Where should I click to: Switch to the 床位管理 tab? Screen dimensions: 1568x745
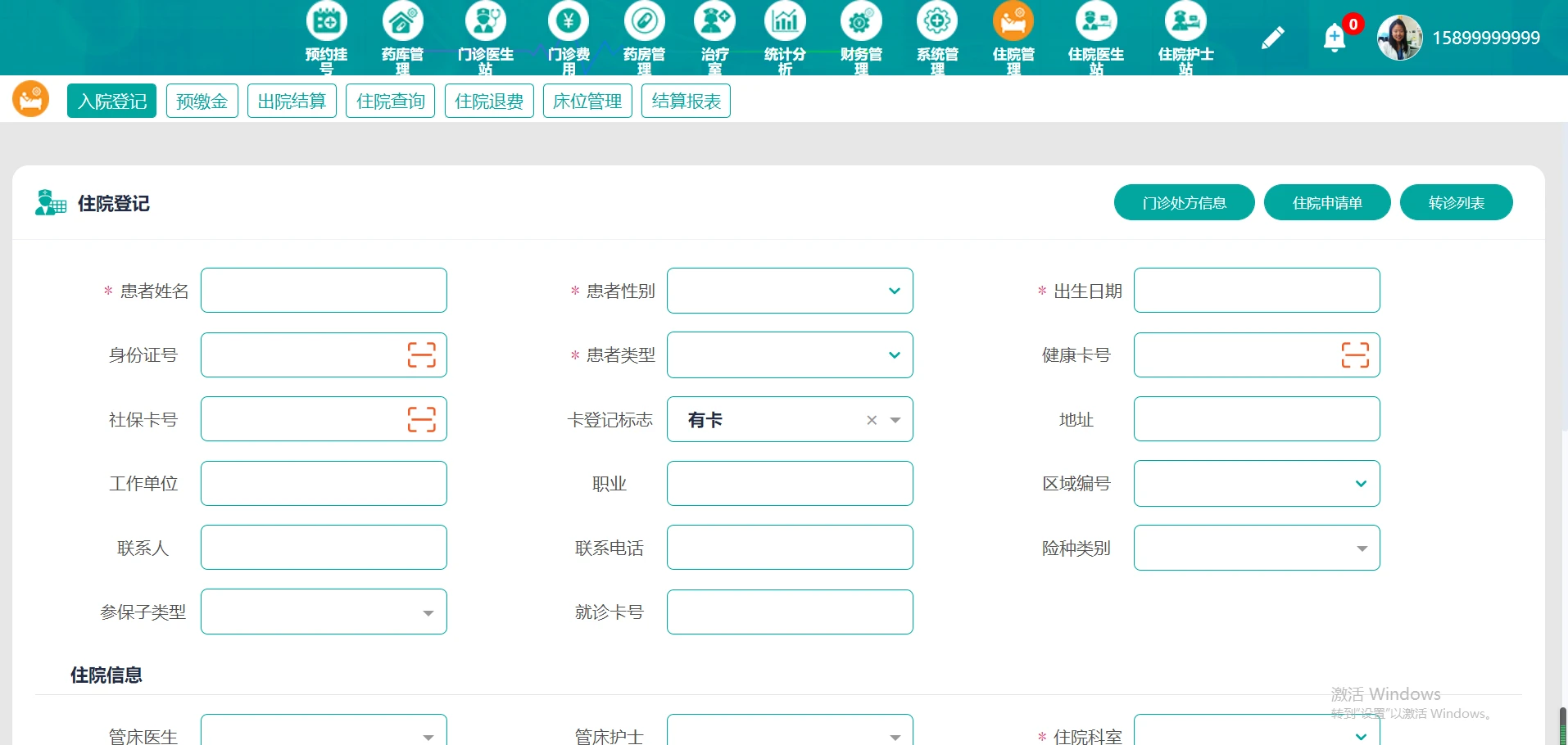pyautogui.click(x=587, y=100)
